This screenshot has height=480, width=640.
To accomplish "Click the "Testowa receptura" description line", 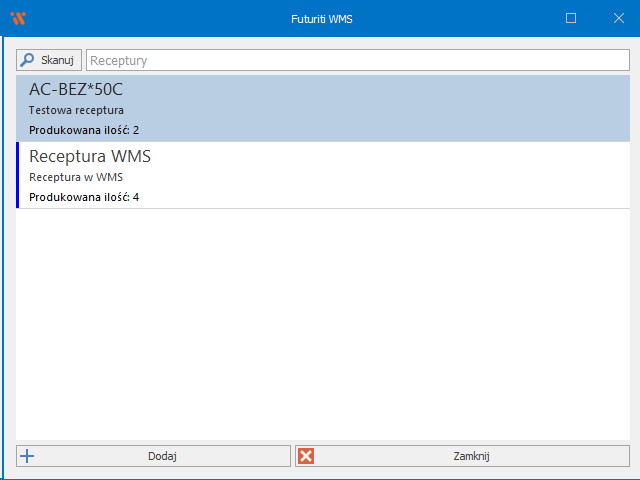I will click(76, 110).
